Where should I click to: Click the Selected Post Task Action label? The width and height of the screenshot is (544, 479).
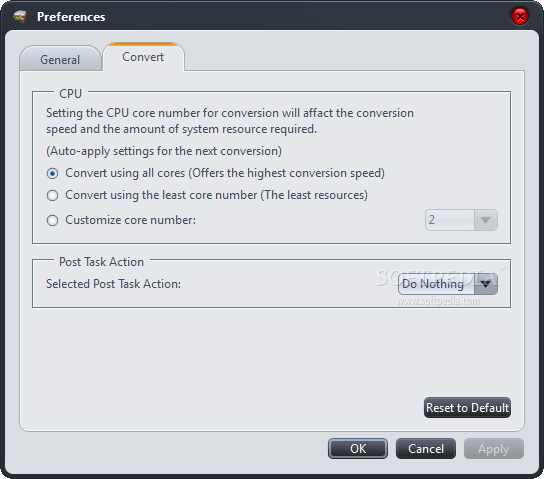pos(113,284)
